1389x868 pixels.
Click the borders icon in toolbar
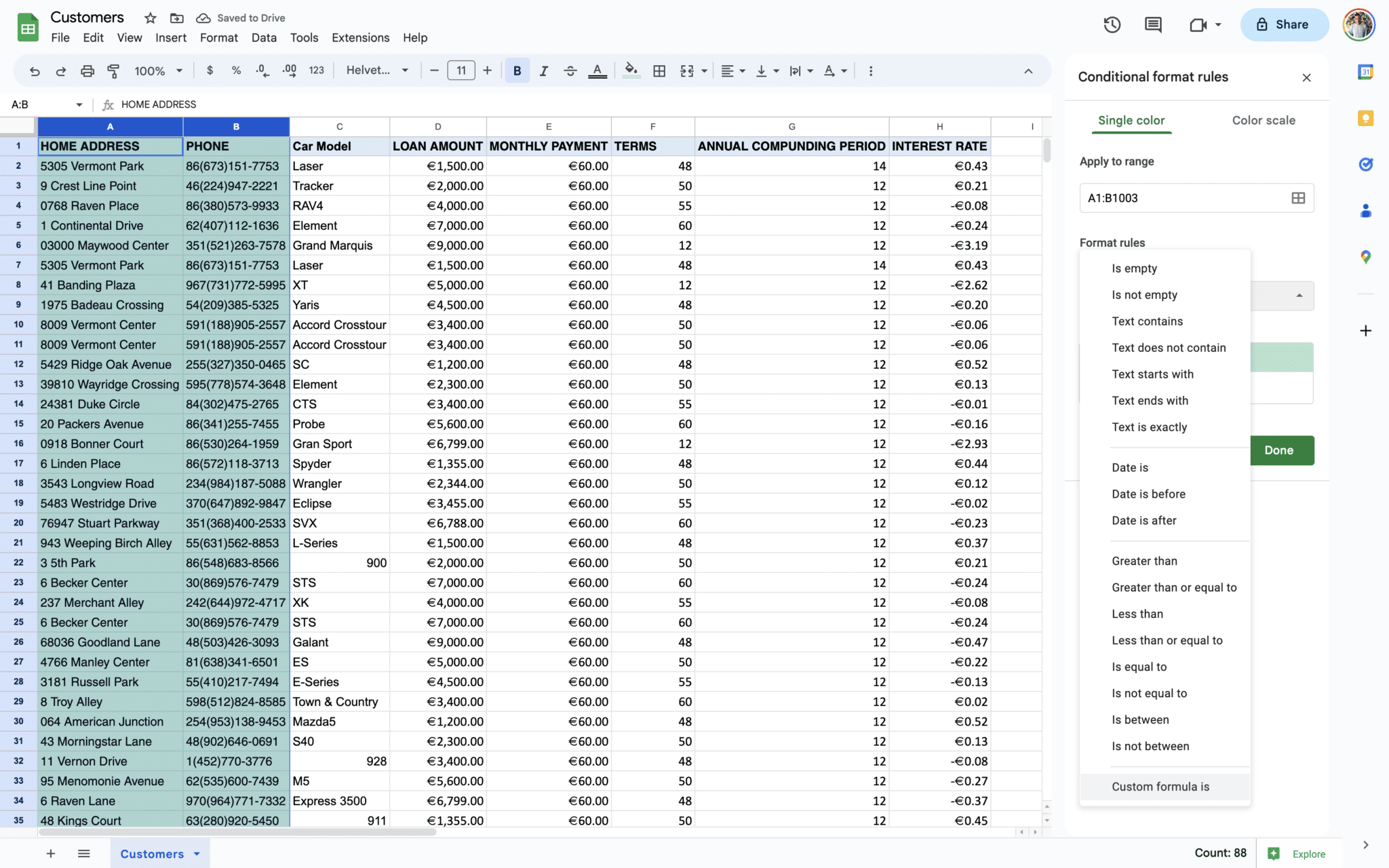[659, 71]
